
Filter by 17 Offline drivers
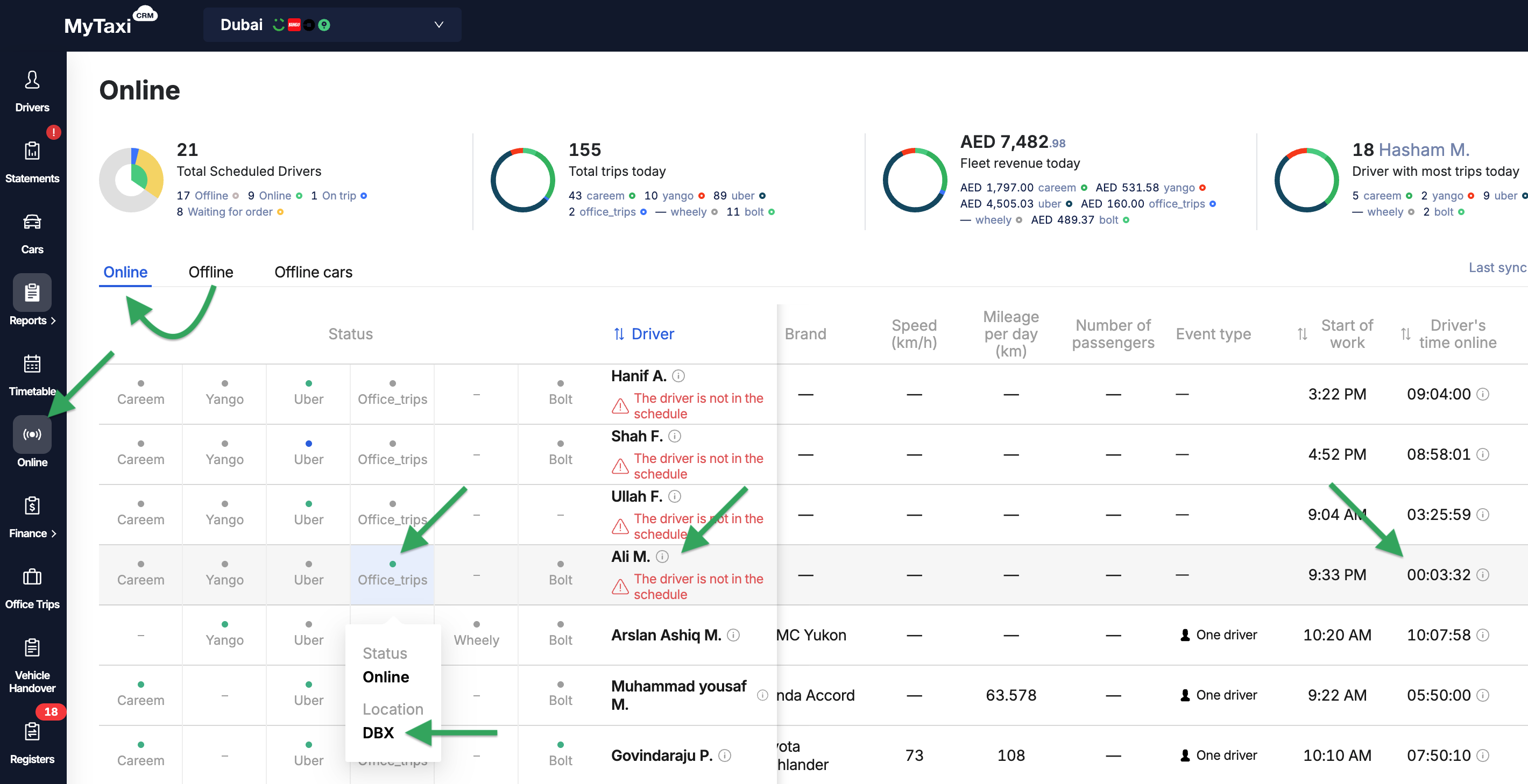pos(208,196)
